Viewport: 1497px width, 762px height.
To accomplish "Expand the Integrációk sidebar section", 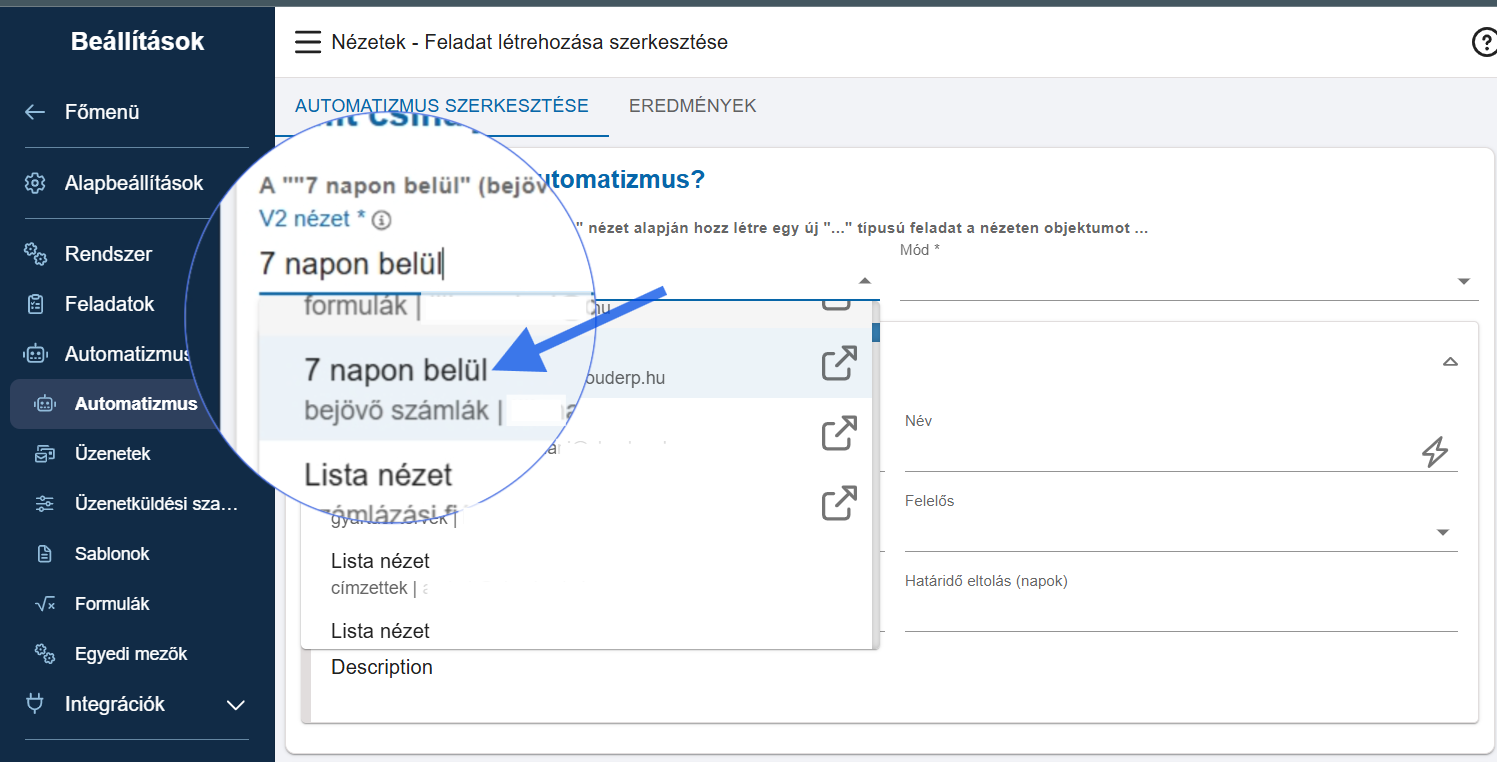I will (236, 705).
